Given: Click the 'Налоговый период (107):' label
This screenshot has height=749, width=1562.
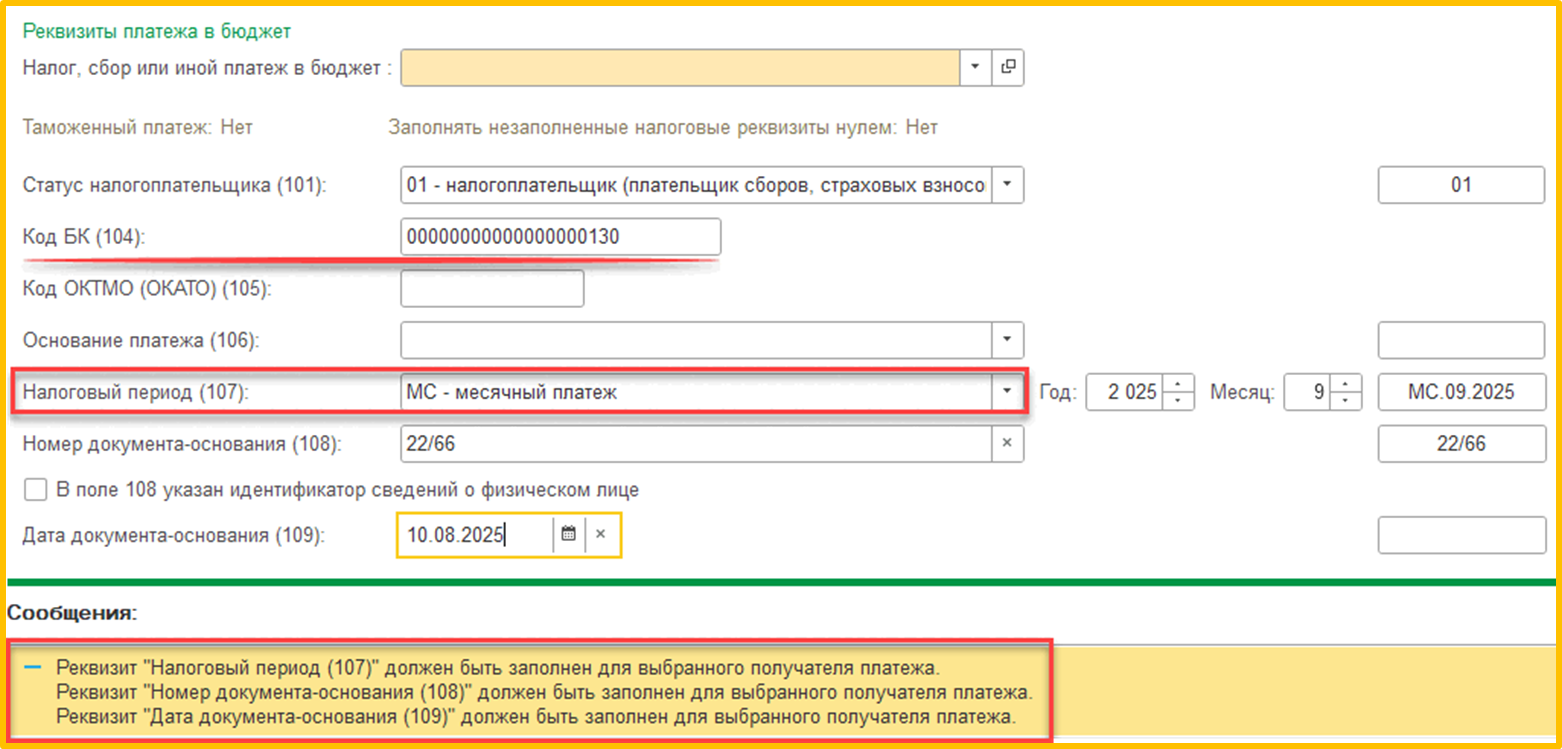Looking at the screenshot, I should tap(135, 393).
